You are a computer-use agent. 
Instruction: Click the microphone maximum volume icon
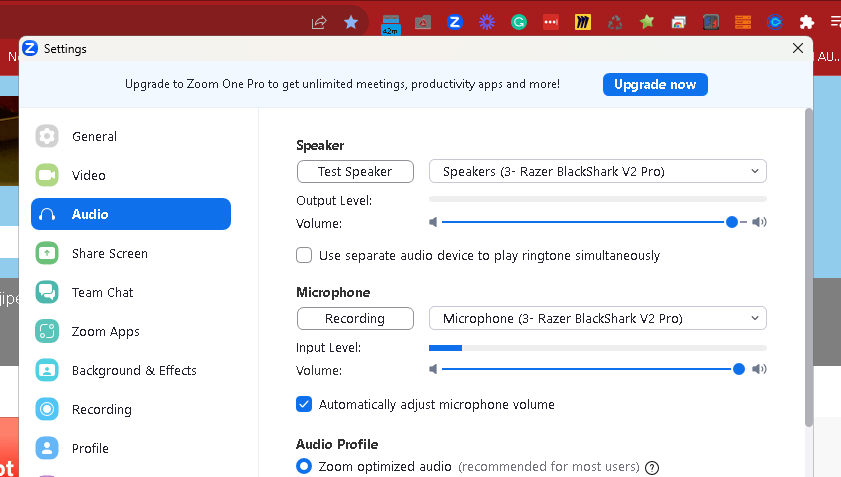pos(759,369)
